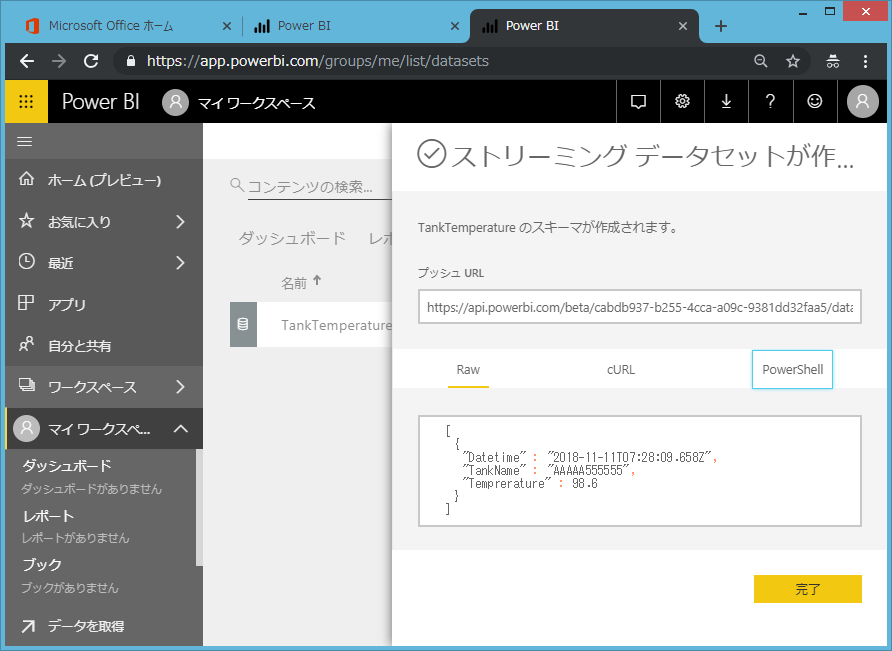Click the search magnifier icon in content list

237,185
